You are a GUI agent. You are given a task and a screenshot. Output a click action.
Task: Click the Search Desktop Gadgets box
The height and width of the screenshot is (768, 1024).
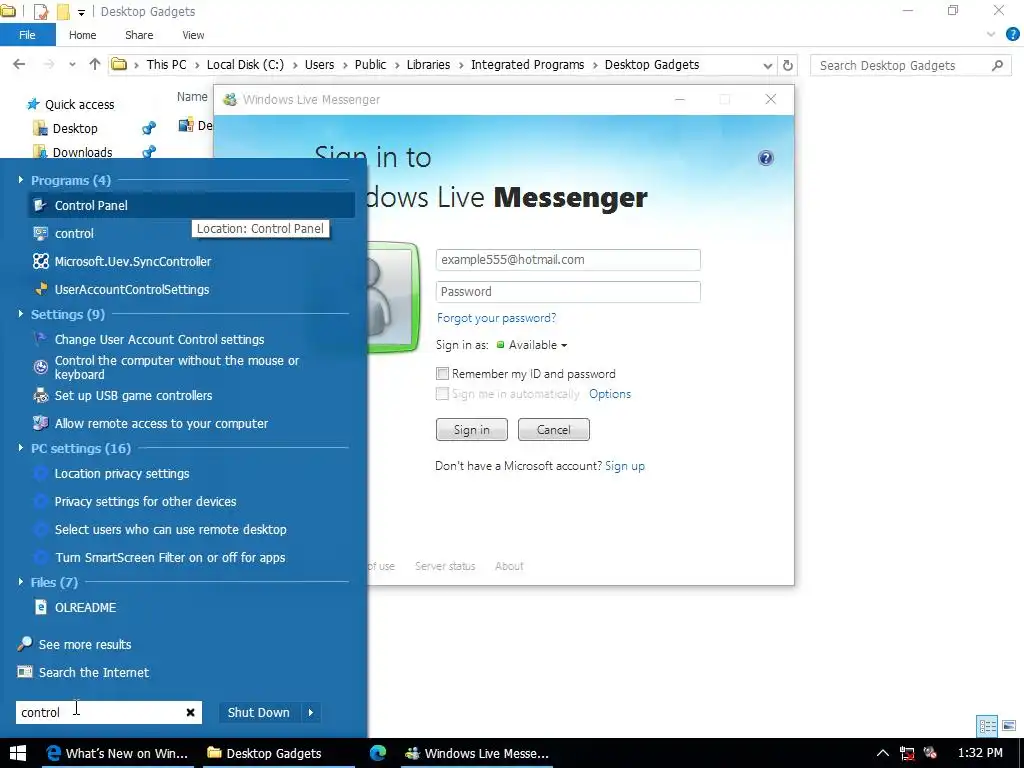pos(910,65)
